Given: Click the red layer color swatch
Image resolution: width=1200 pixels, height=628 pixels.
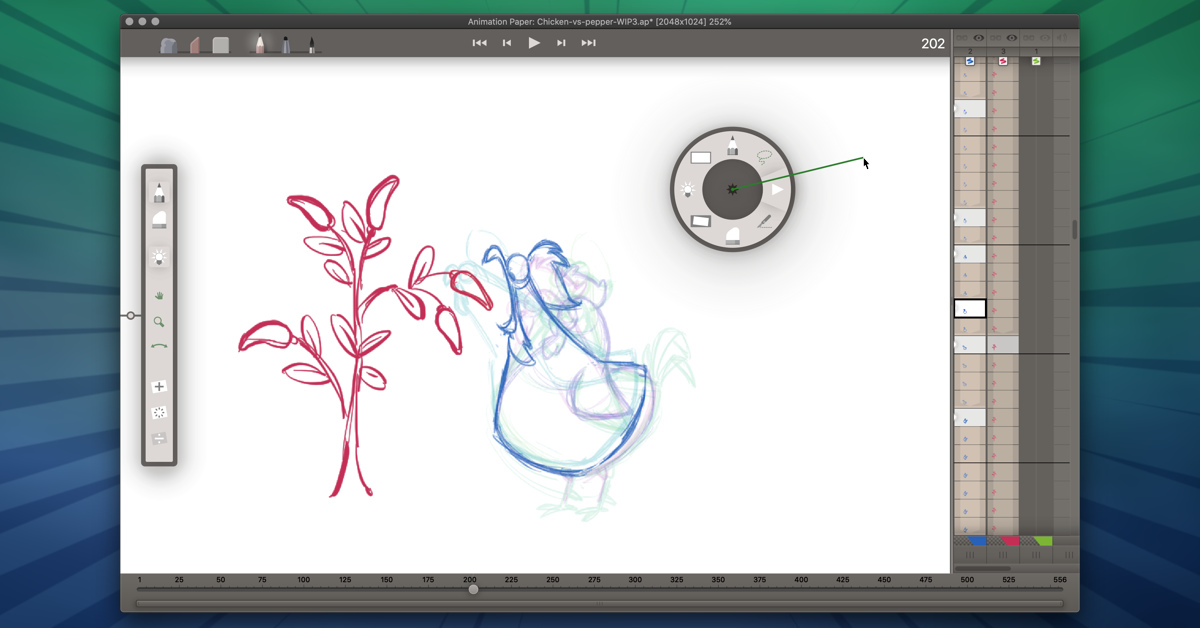Looking at the screenshot, I should click(1010, 541).
